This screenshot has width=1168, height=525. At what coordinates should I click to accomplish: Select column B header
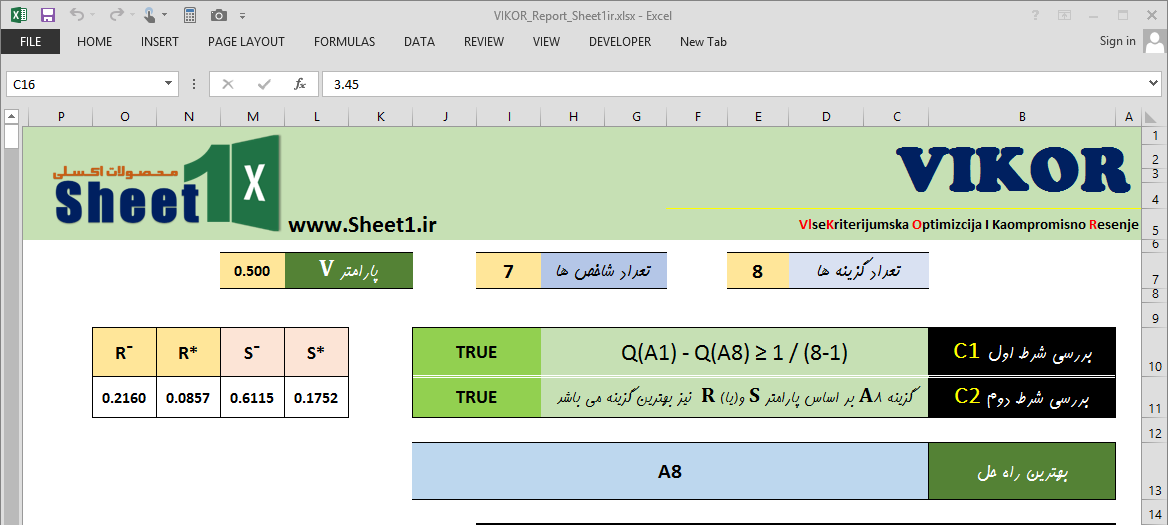click(x=1022, y=116)
